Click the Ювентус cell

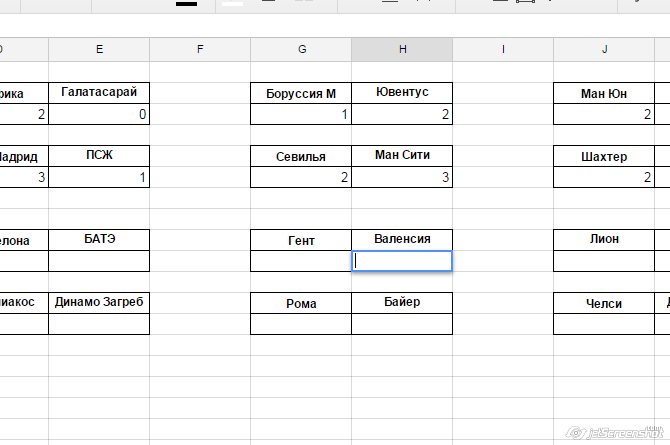coord(402,93)
